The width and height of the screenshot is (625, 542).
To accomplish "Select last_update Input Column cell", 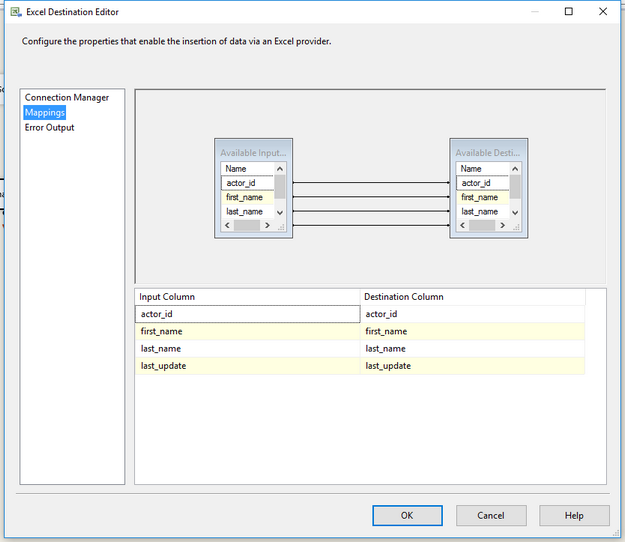I will pyautogui.click(x=248, y=366).
